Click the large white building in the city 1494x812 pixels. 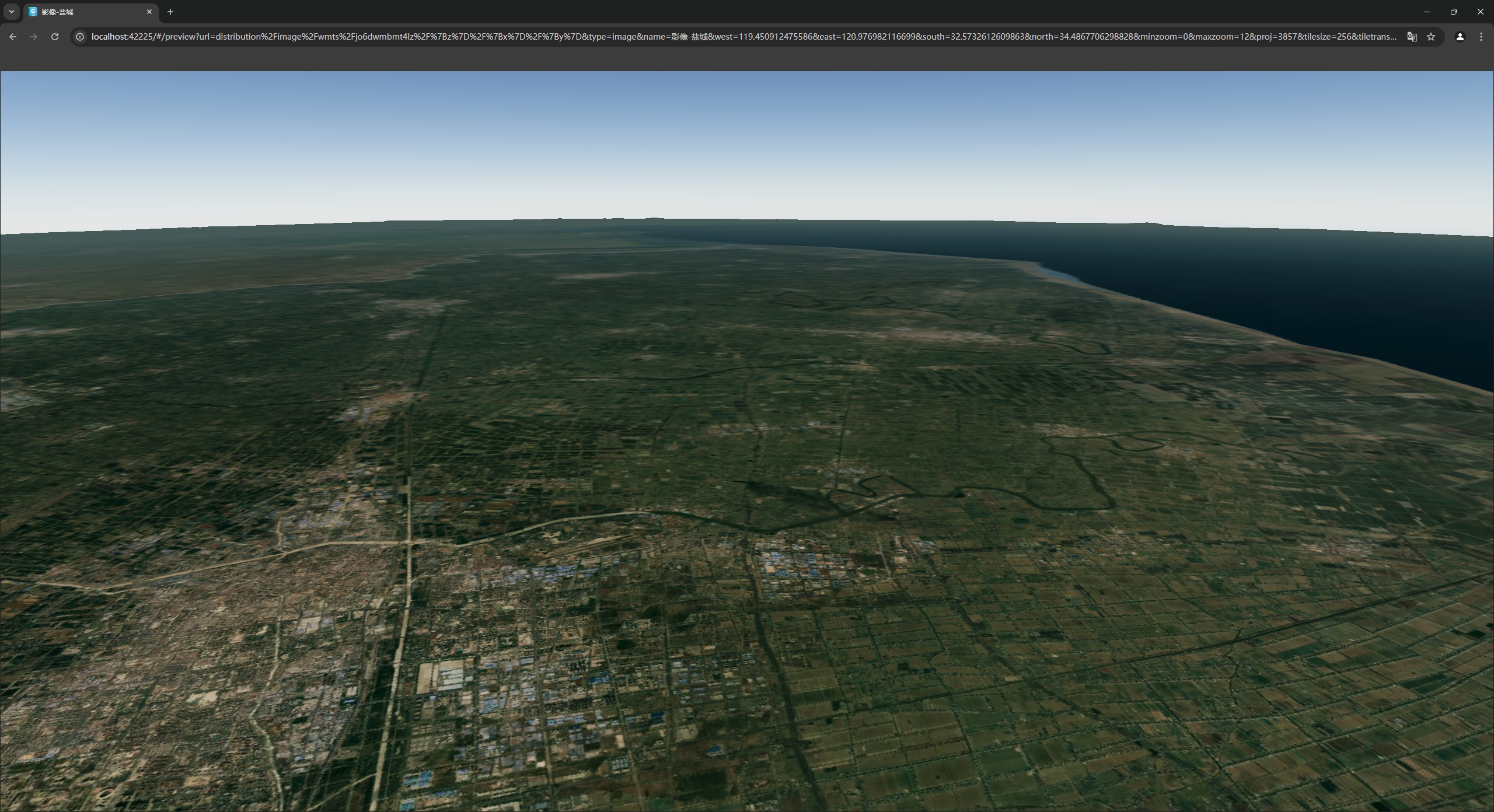click(x=446, y=675)
